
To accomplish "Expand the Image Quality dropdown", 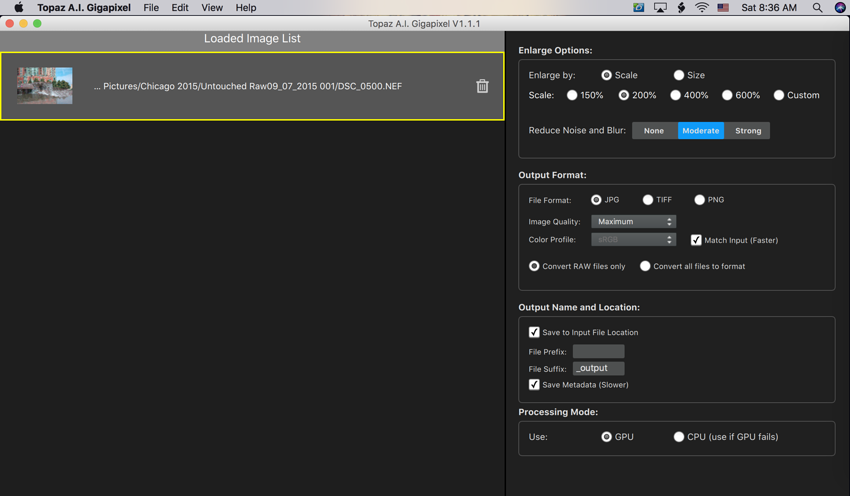I will click(633, 222).
